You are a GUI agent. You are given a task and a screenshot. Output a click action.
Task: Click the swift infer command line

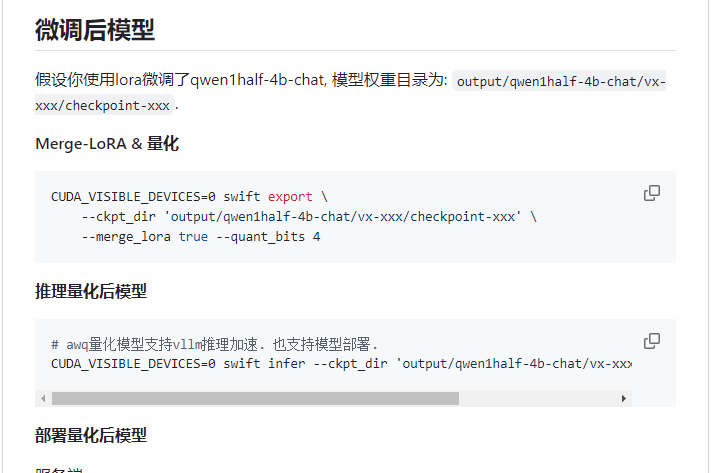(341, 364)
